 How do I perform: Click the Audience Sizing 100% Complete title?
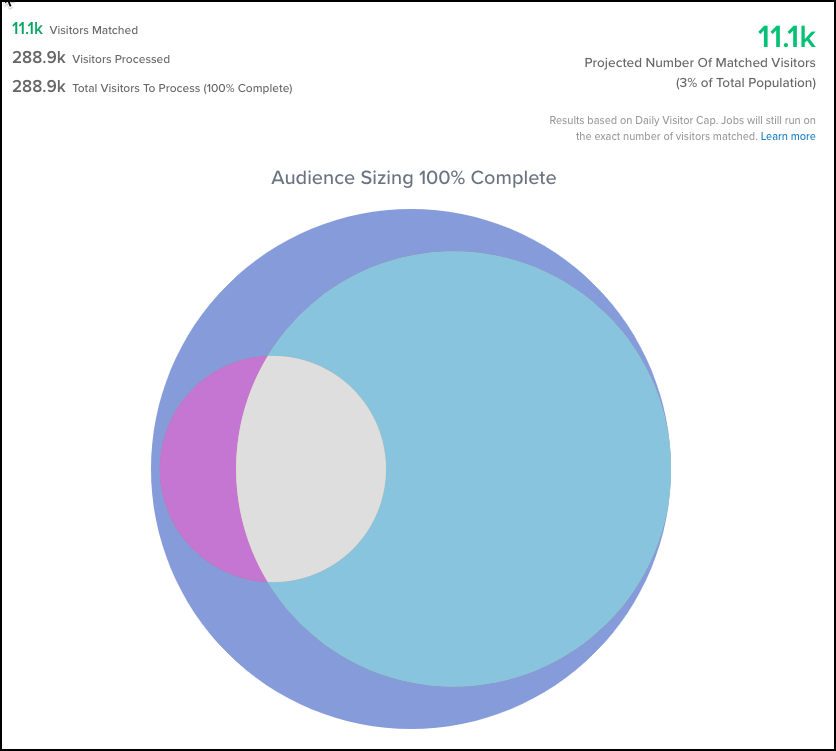coord(413,178)
